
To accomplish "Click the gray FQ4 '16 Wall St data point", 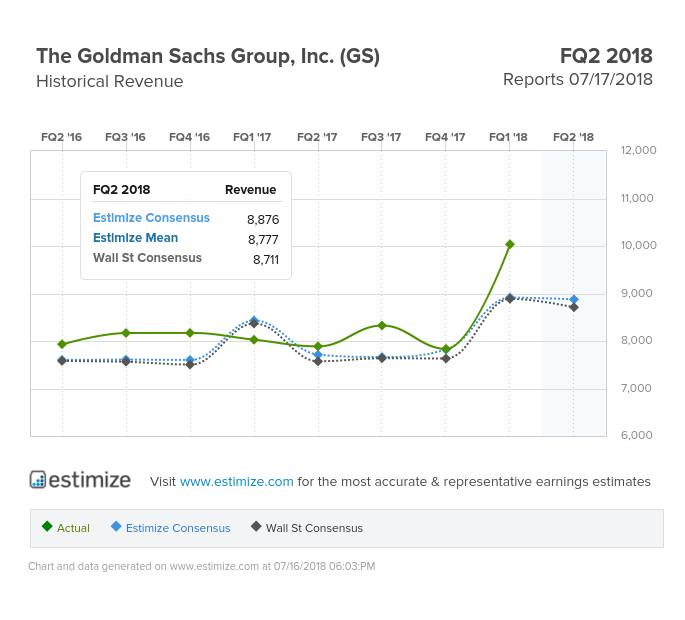I will pos(190,364).
